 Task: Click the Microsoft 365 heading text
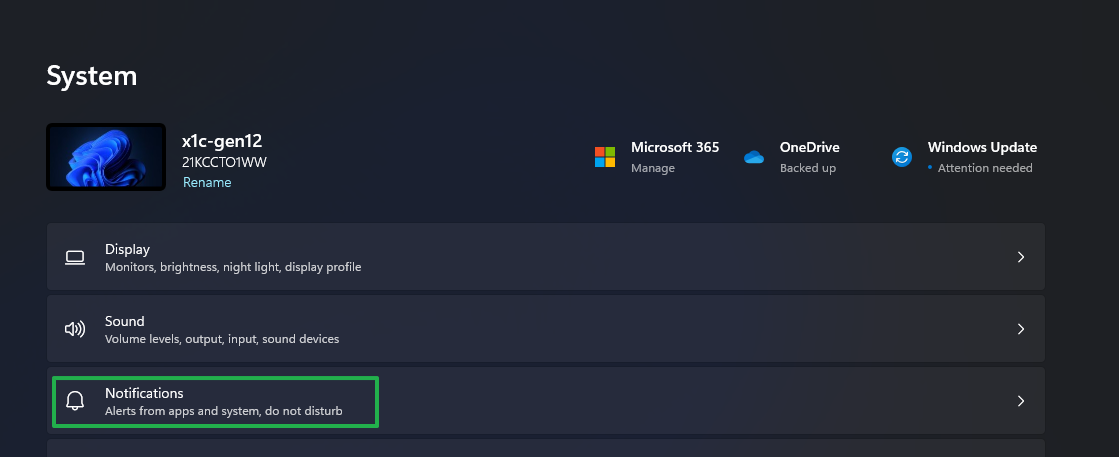click(675, 147)
